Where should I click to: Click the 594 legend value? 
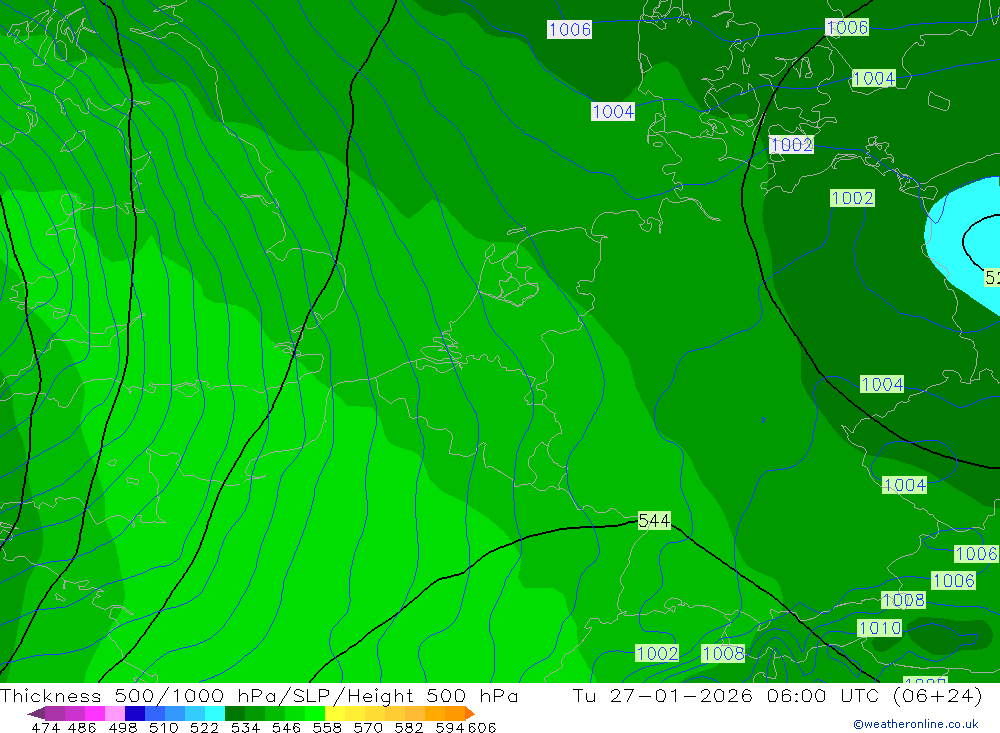coord(450,728)
